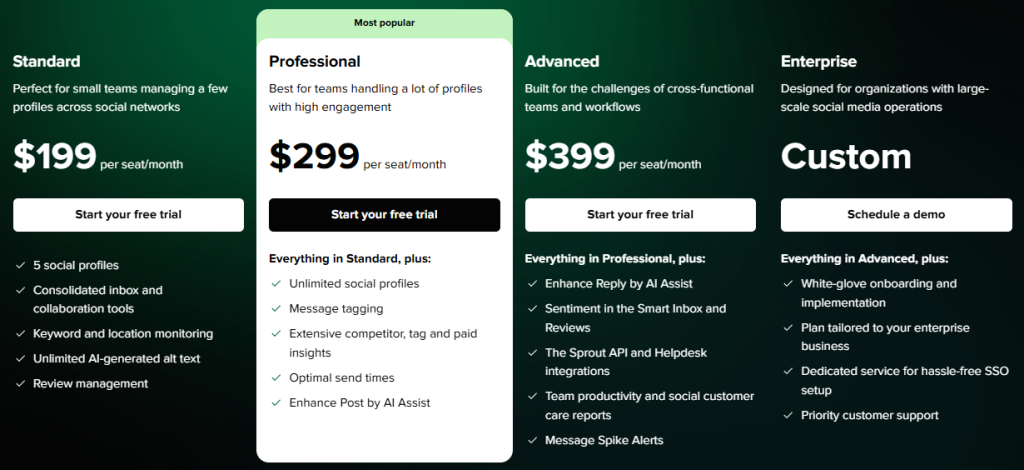Viewport: 1024px width, 470px height.
Task: Schedule a demo for Enterprise plan
Action: pyautogui.click(x=896, y=215)
